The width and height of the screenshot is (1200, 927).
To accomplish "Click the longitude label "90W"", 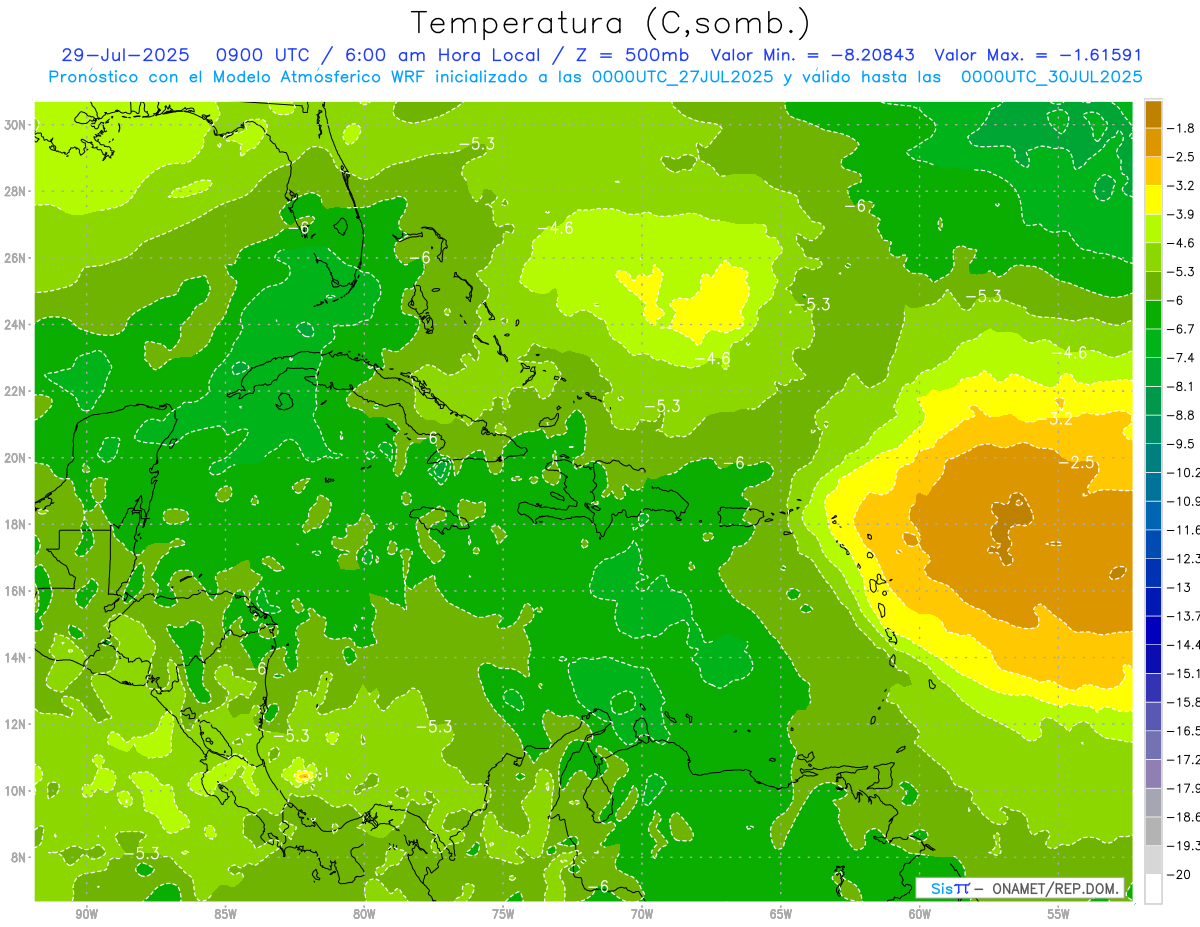I will (x=86, y=914).
